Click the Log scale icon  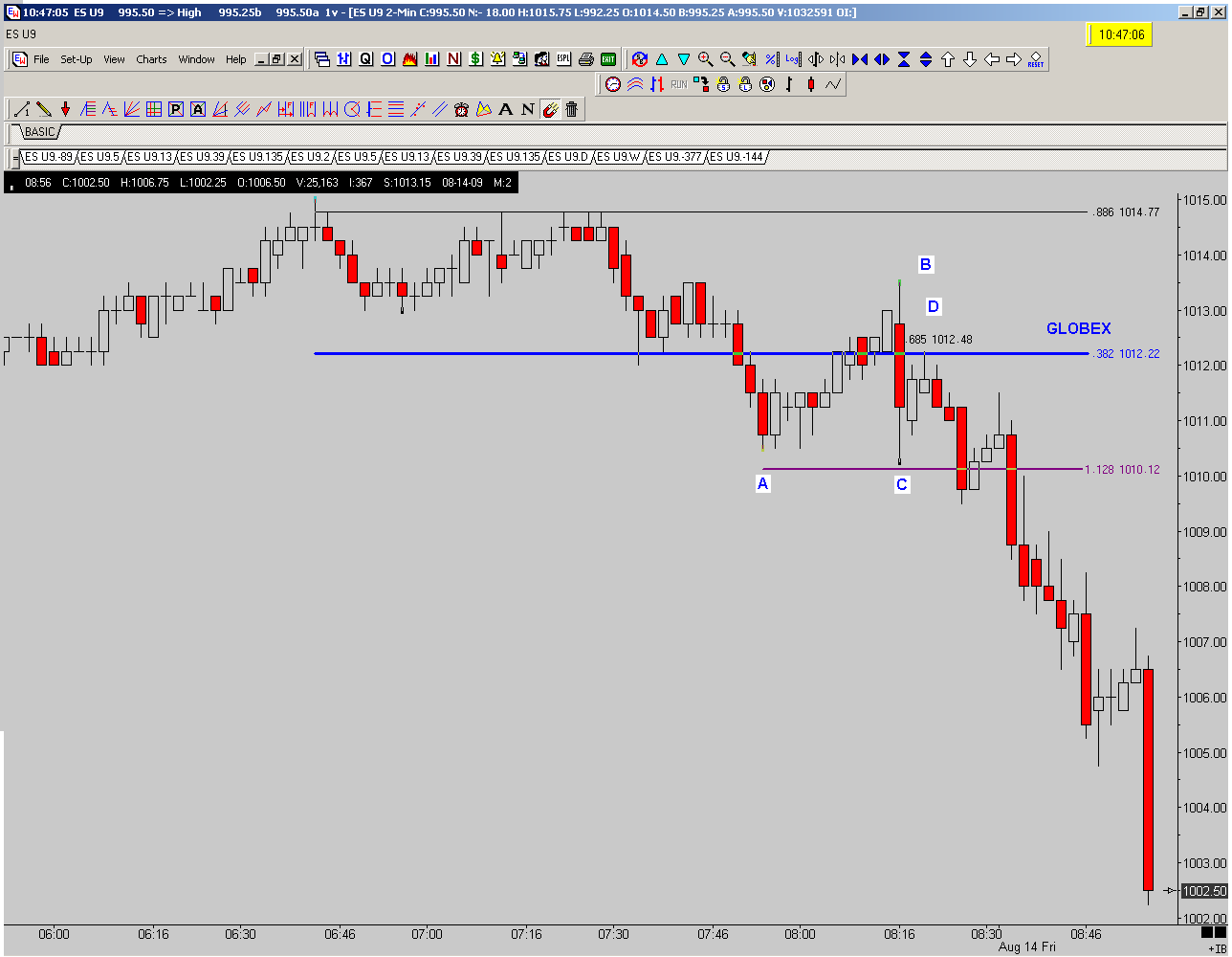click(793, 59)
